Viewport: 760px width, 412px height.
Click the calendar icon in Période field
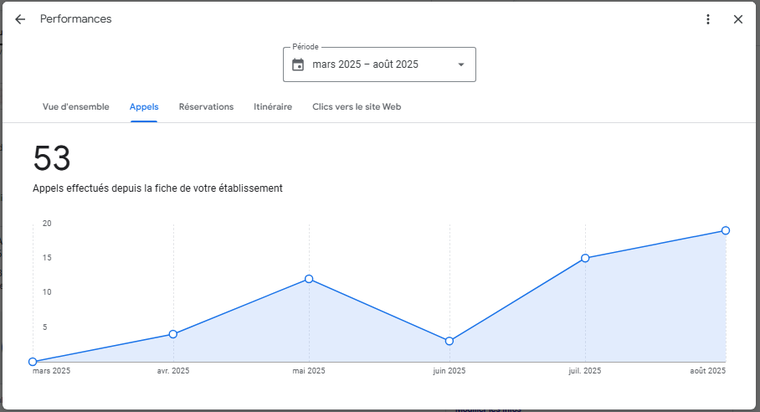(x=298, y=65)
